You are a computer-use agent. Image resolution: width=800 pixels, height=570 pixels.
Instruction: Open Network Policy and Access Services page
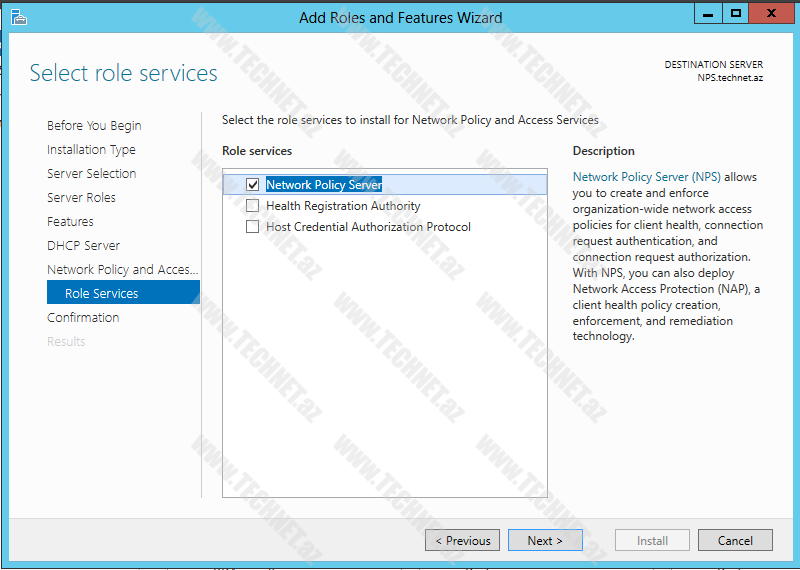coord(122,270)
